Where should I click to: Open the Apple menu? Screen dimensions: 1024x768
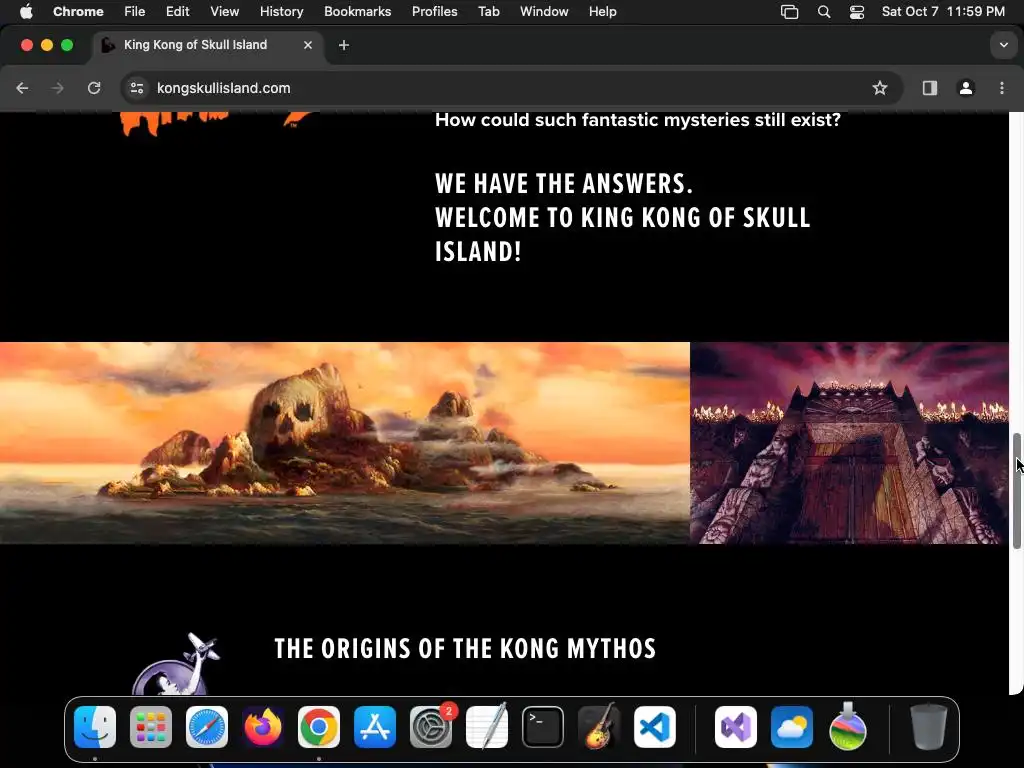tap(26, 12)
